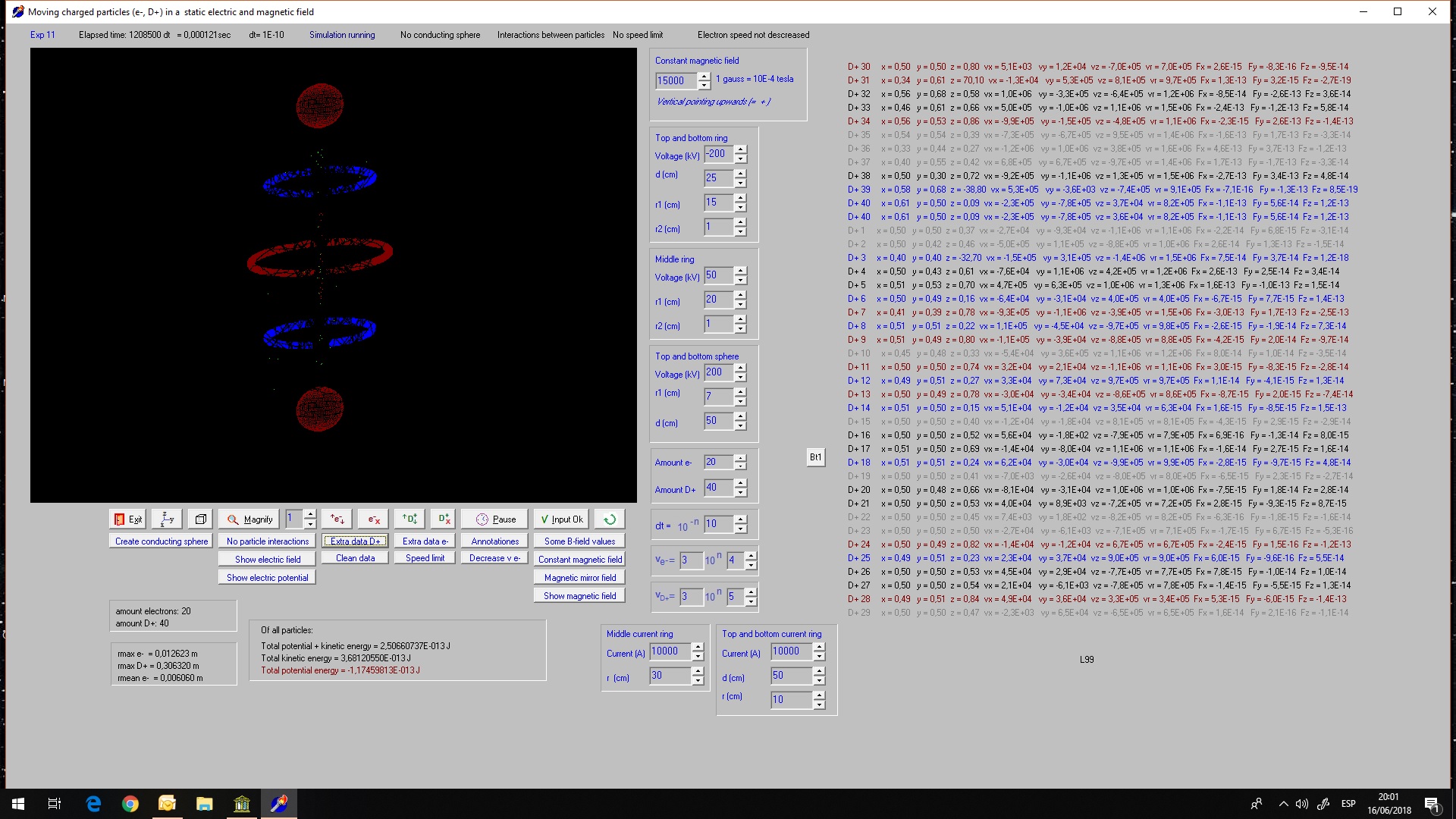The image size is (1456, 819).
Task: Click the add electrons e- arrows icon
Action: [x=337, y=519]
